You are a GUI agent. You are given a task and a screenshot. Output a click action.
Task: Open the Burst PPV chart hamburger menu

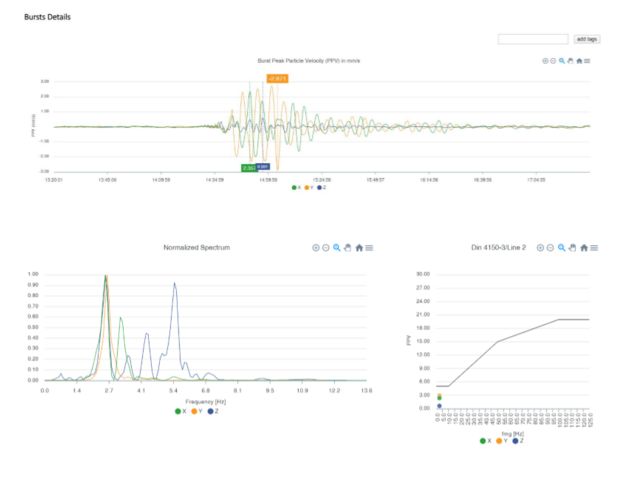[588, 61]
